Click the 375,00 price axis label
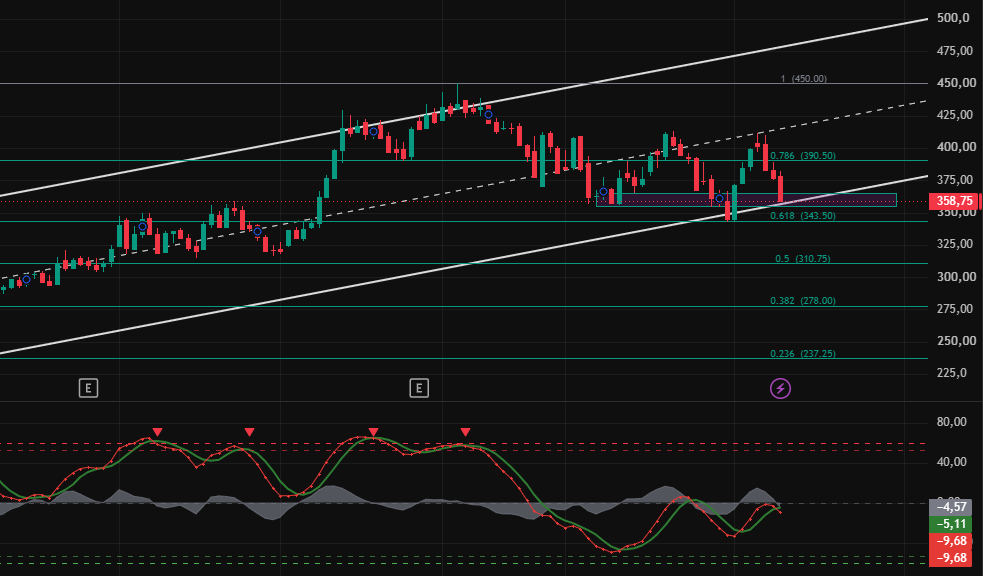Viewport: 983px width, 576px height. (955, 180)
